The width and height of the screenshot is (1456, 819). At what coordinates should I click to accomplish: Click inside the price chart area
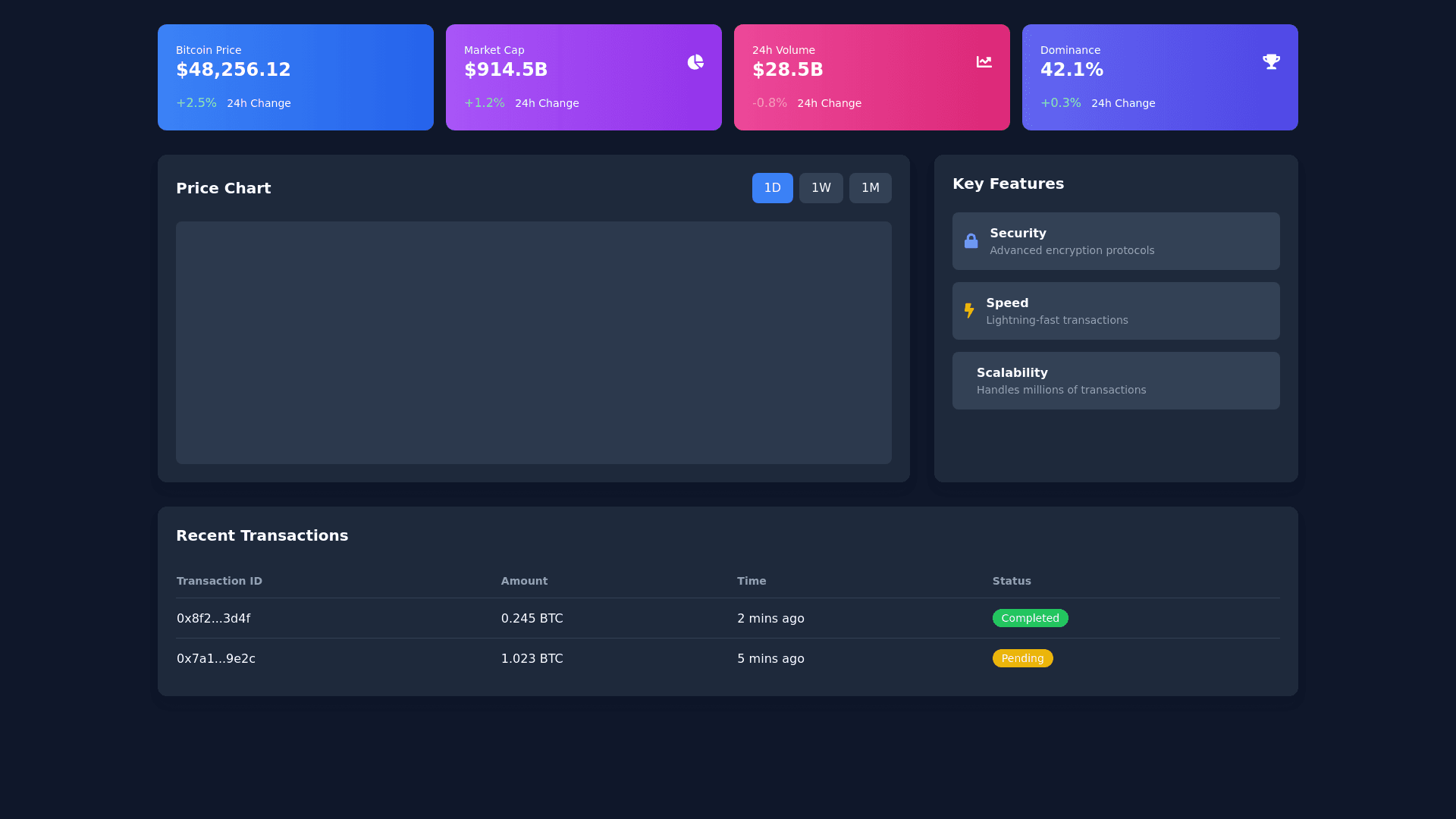533,343
